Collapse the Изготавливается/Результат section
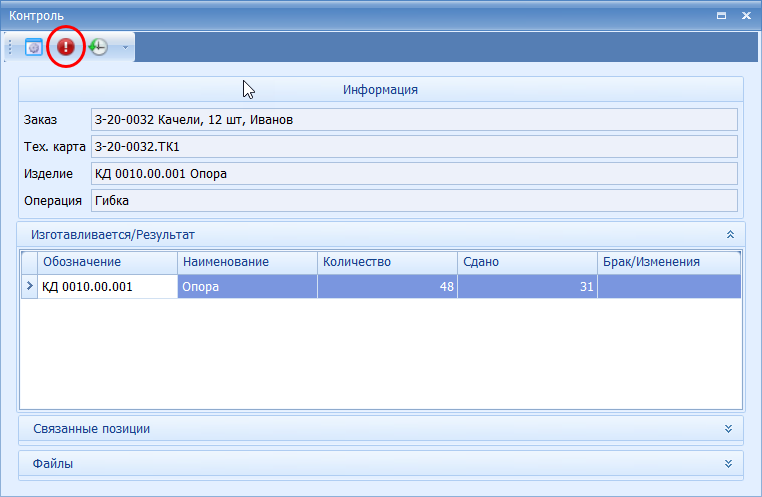 pyautogui.click(x=730, y=234)
